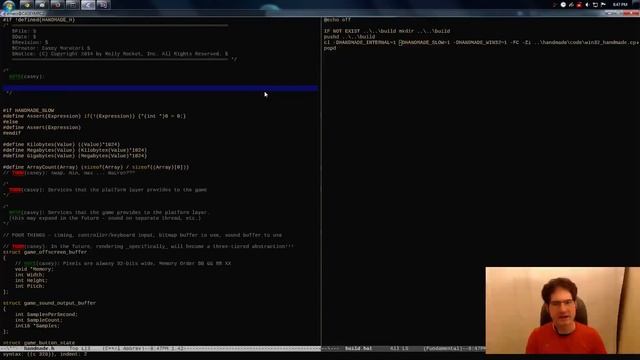The height and width of the screenshot is (360, 640).
Task: Click the 'cl -DHANDMADE_INTERNAL=1' compile line
Action: tap(482, 42)
